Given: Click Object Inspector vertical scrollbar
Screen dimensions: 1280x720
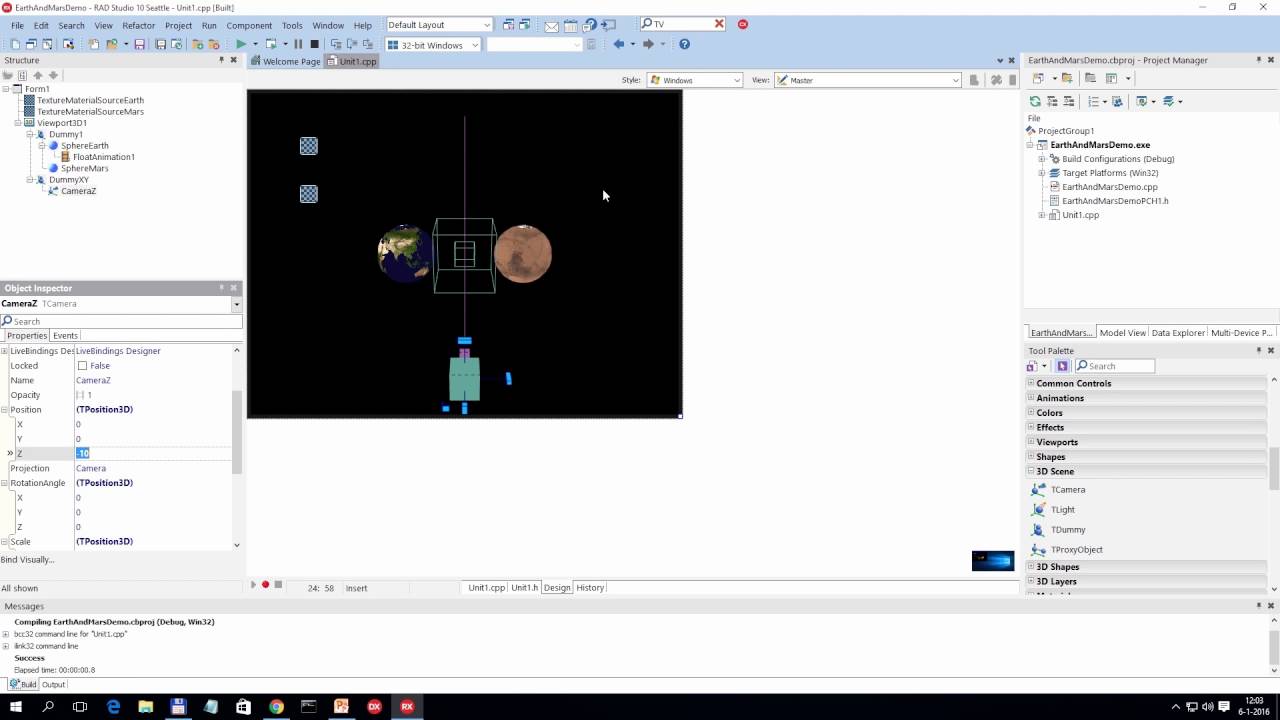Looking at the screenshot, I should click(x=237, y=430).
